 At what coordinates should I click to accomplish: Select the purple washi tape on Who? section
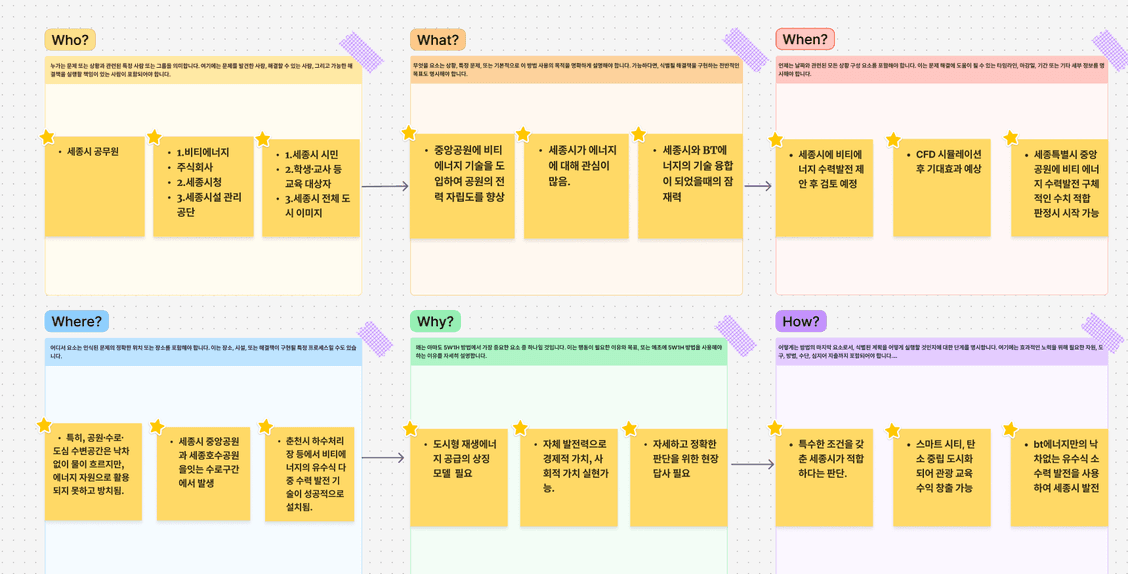[x=361, y=51]
